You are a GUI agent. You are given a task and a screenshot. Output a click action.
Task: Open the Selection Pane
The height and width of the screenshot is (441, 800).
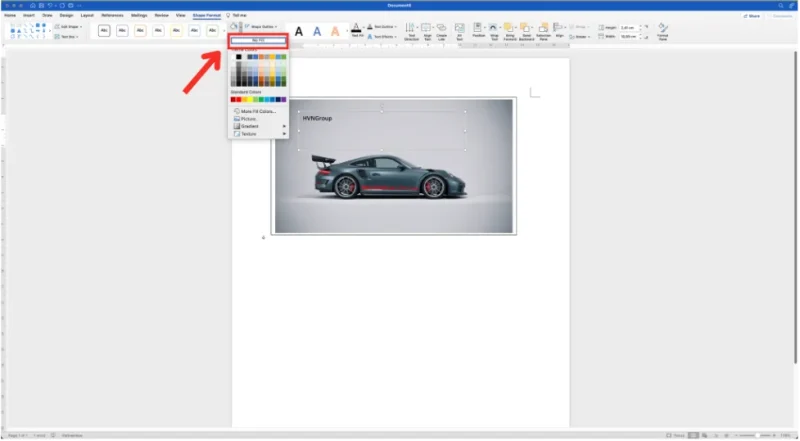[x=543, y=32]
